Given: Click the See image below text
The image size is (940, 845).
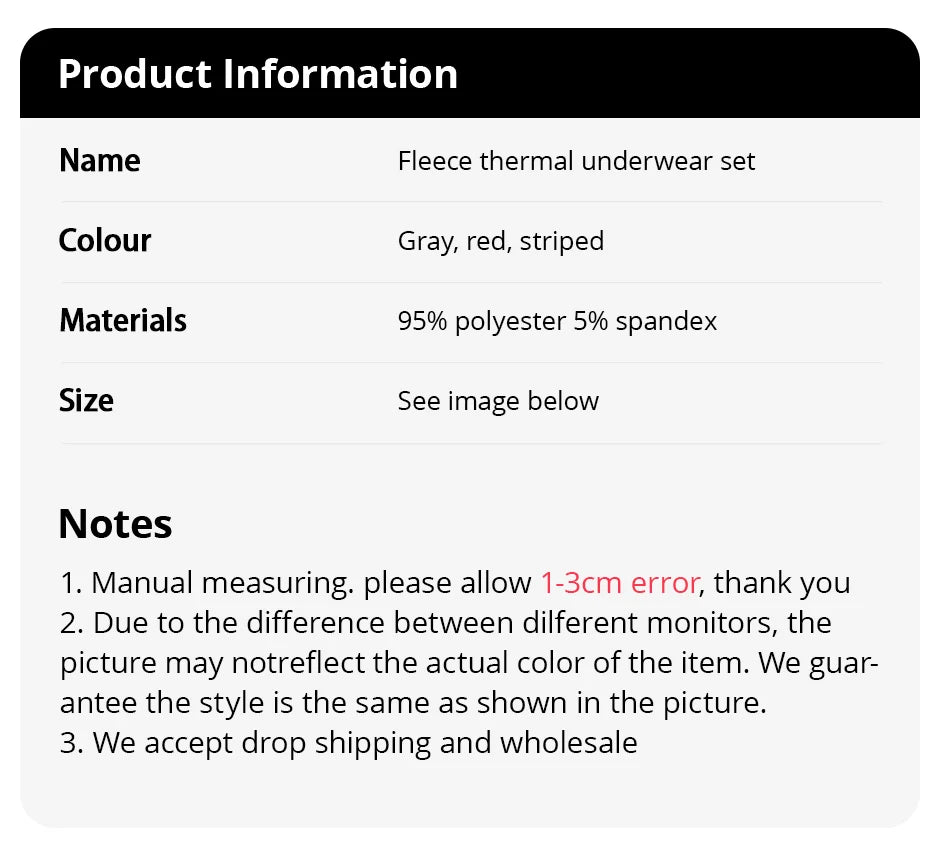Looking at the screenshot, I should point(498,401).
